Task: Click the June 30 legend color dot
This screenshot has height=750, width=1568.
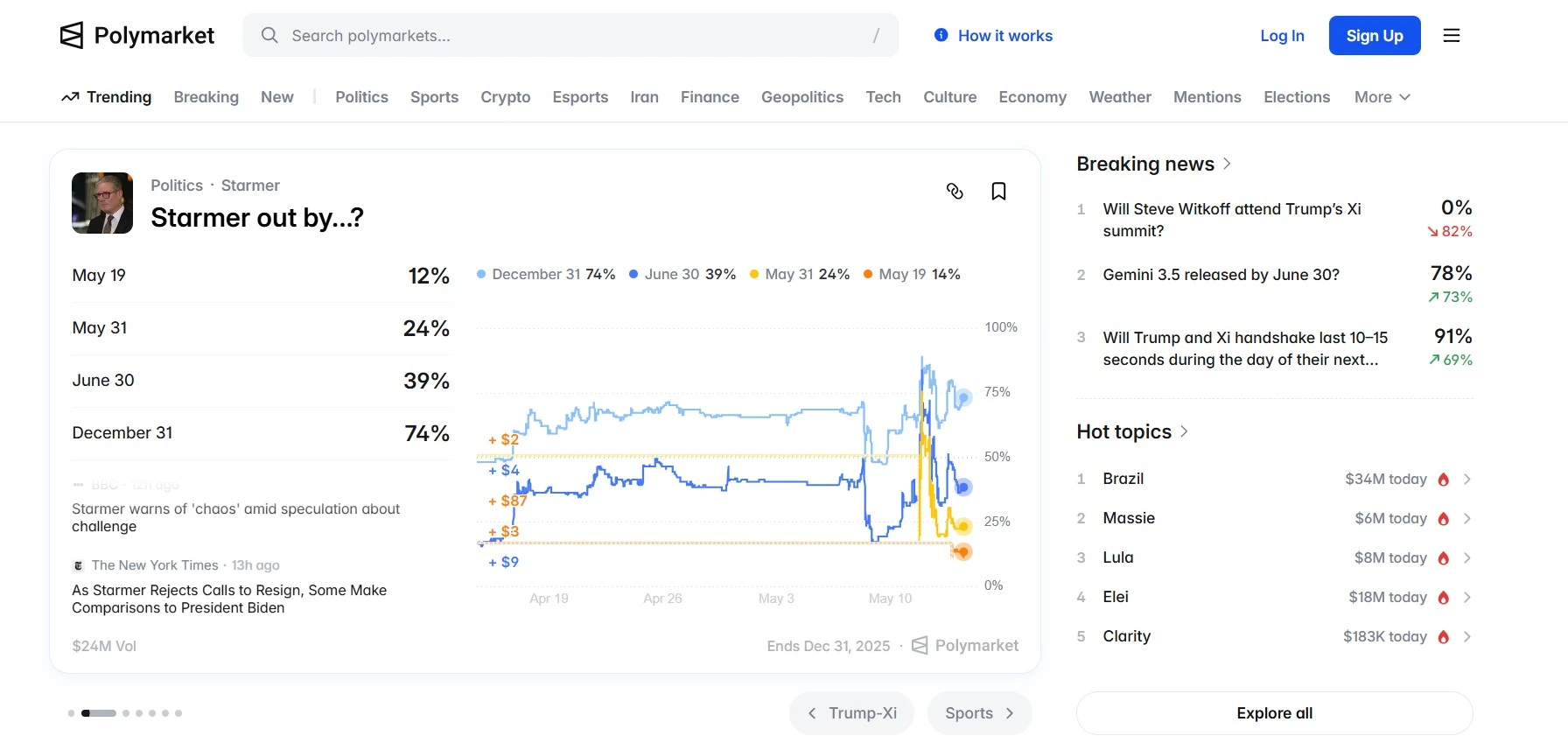Action: (633, 274)
